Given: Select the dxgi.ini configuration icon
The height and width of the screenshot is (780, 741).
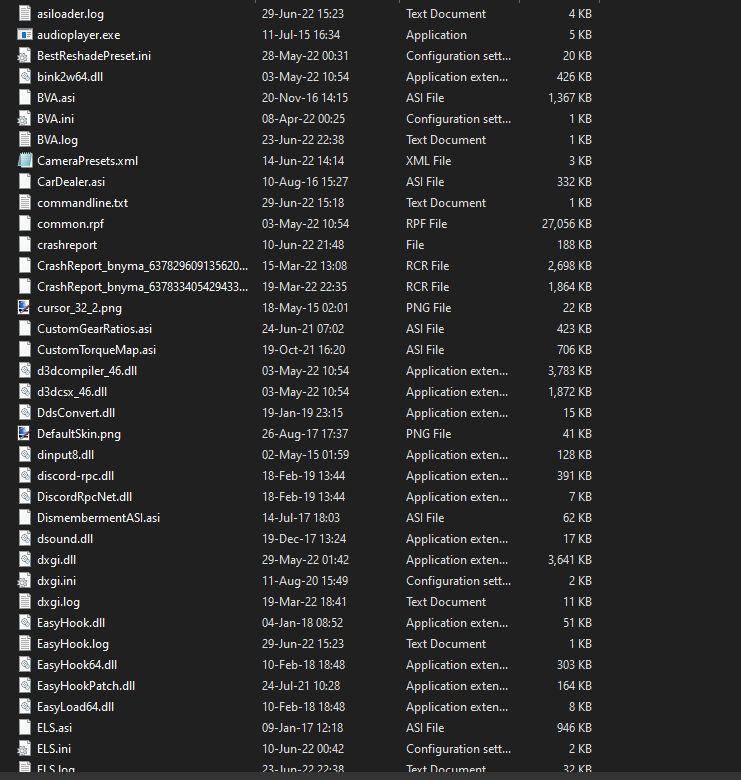Looking at the screenshot, I should pyautogui.click(x=24, y=581).
